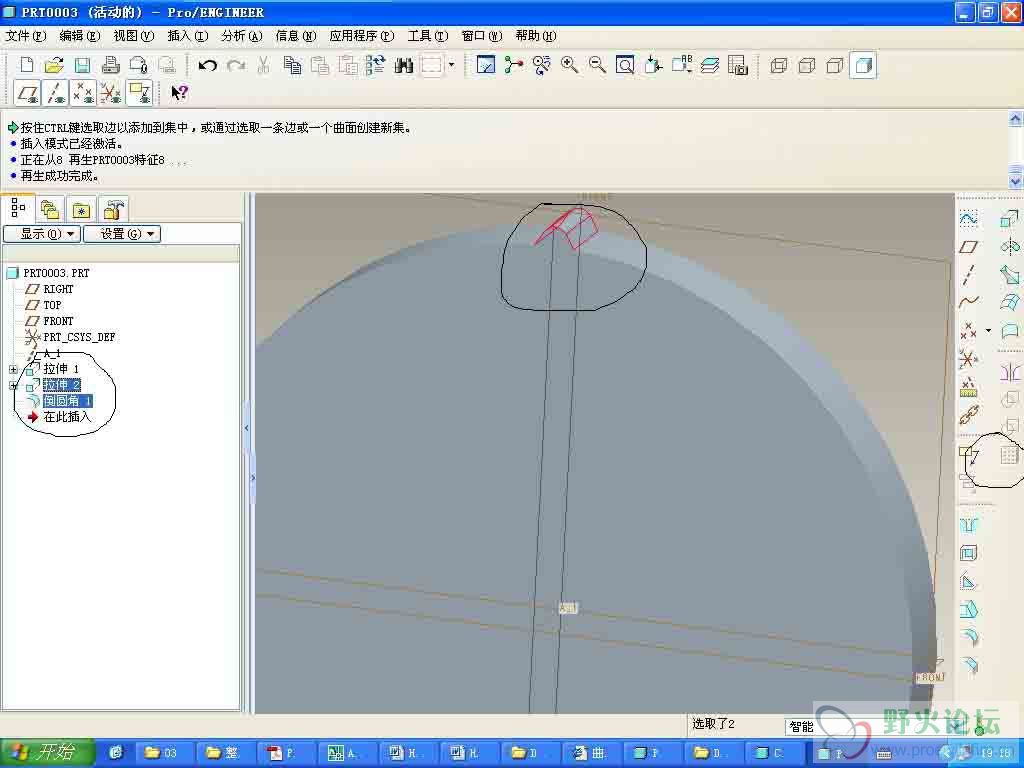Screen dimensions: 1024x768
Task: Select the hole tool in the right toolbar
Action: click(x=968, y=526)
